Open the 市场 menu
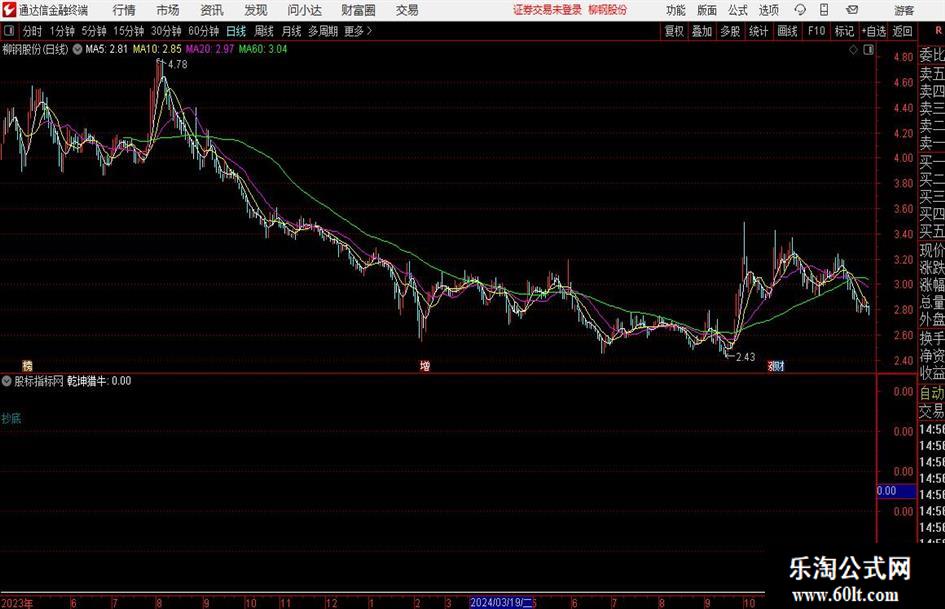The image size is (945, 609). coord(168,10)
